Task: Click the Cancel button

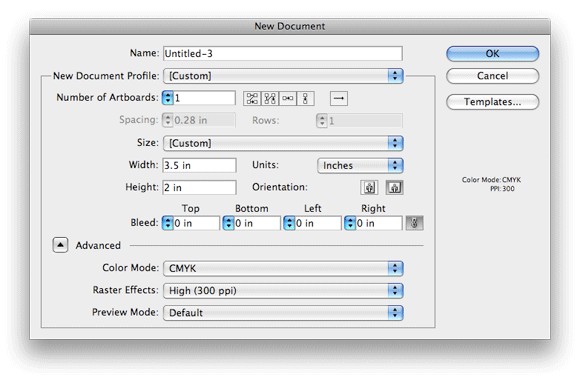Action: point(492,76)
